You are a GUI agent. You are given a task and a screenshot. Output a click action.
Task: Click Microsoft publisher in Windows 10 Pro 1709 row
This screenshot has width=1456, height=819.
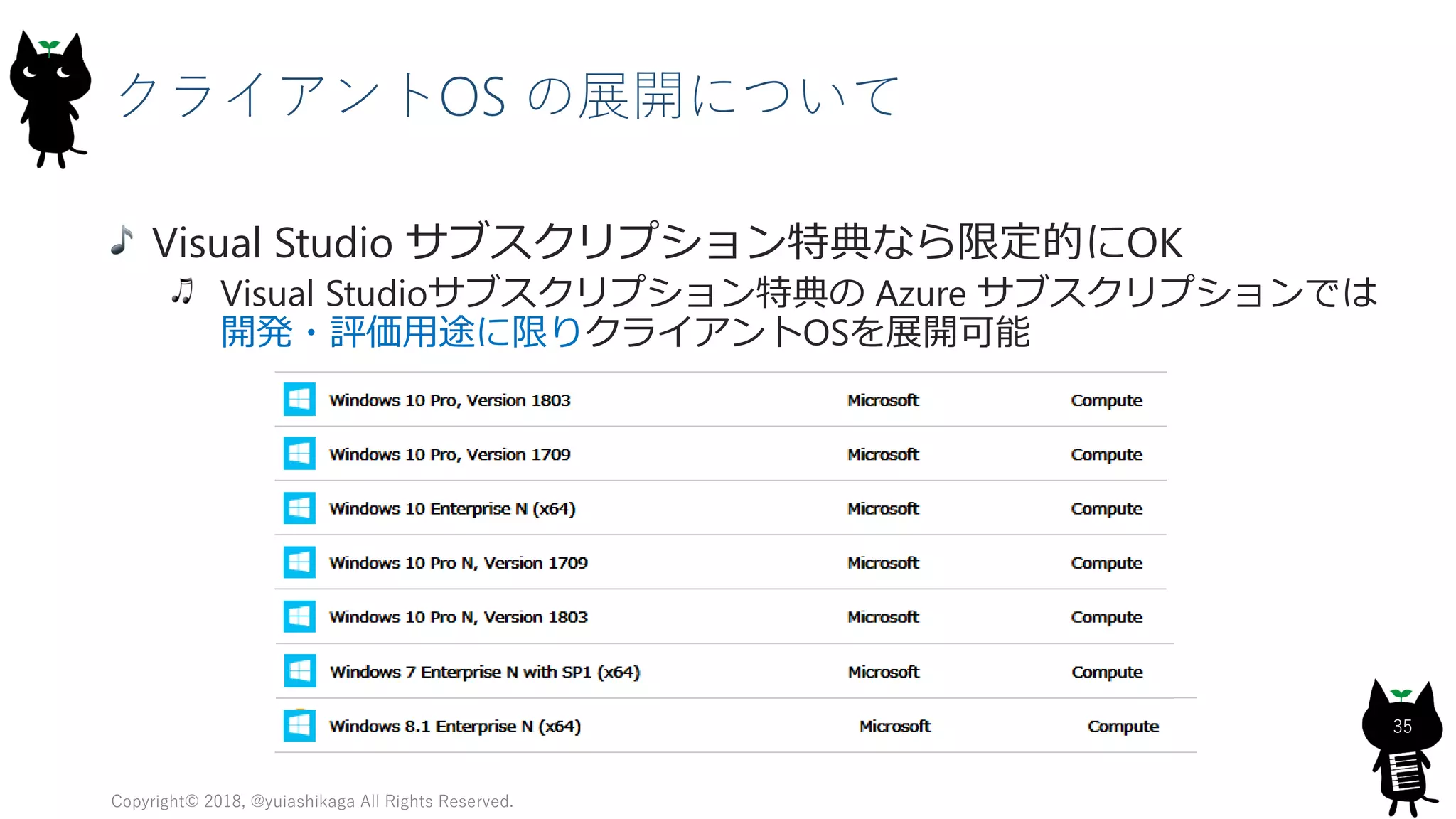(883, 454)
